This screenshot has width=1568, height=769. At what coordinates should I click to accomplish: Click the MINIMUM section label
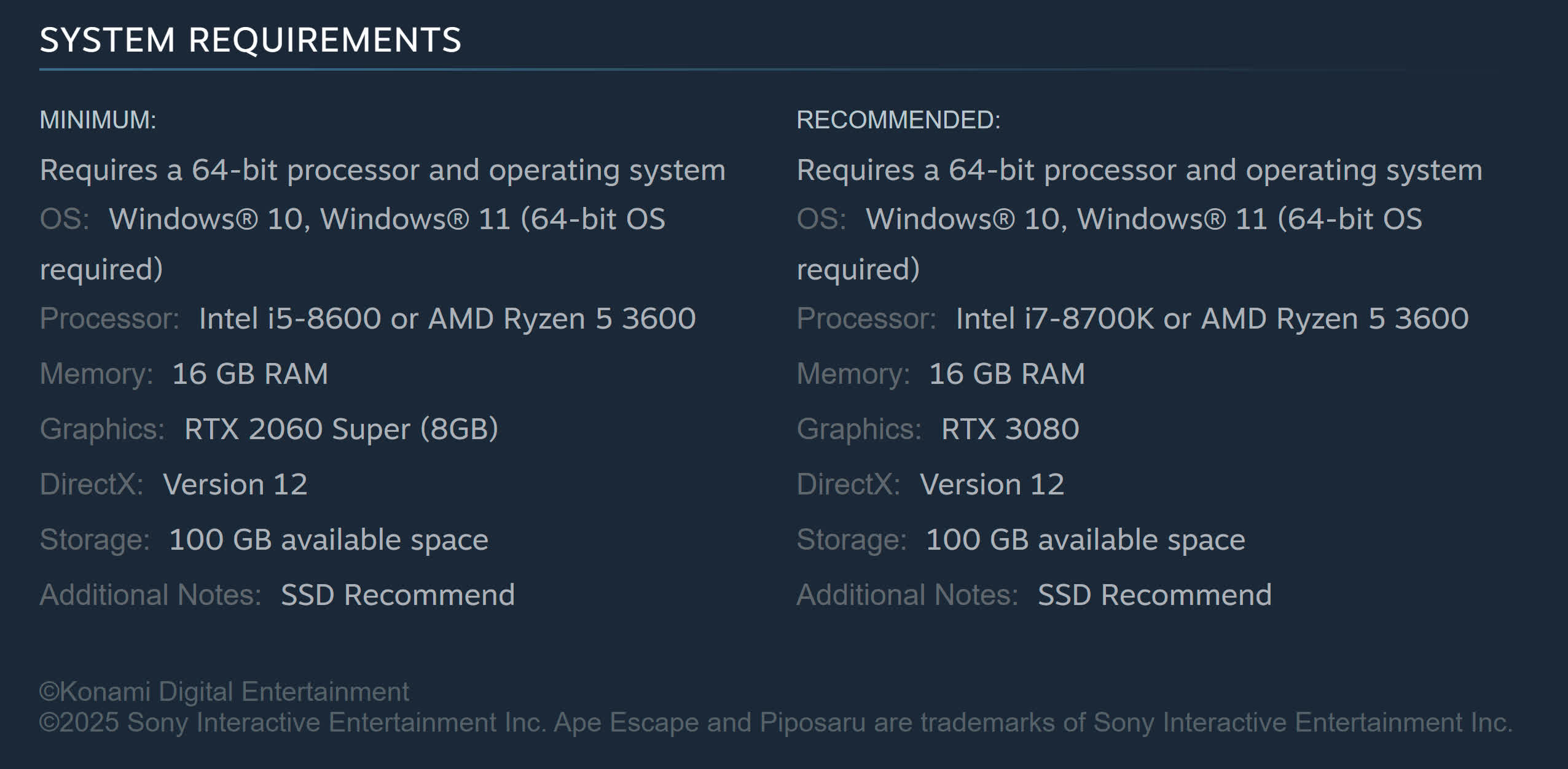pyautogui.click(x=98, y=120)
